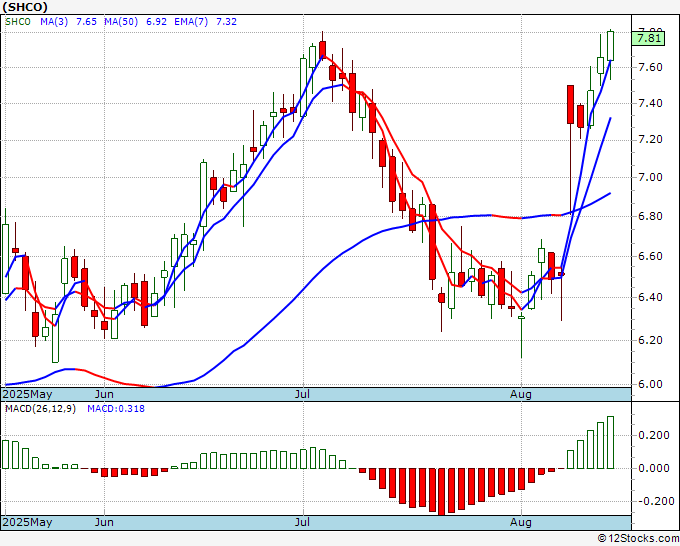
Task: Click the 7.40 price axis label
Action: (651, 103)
